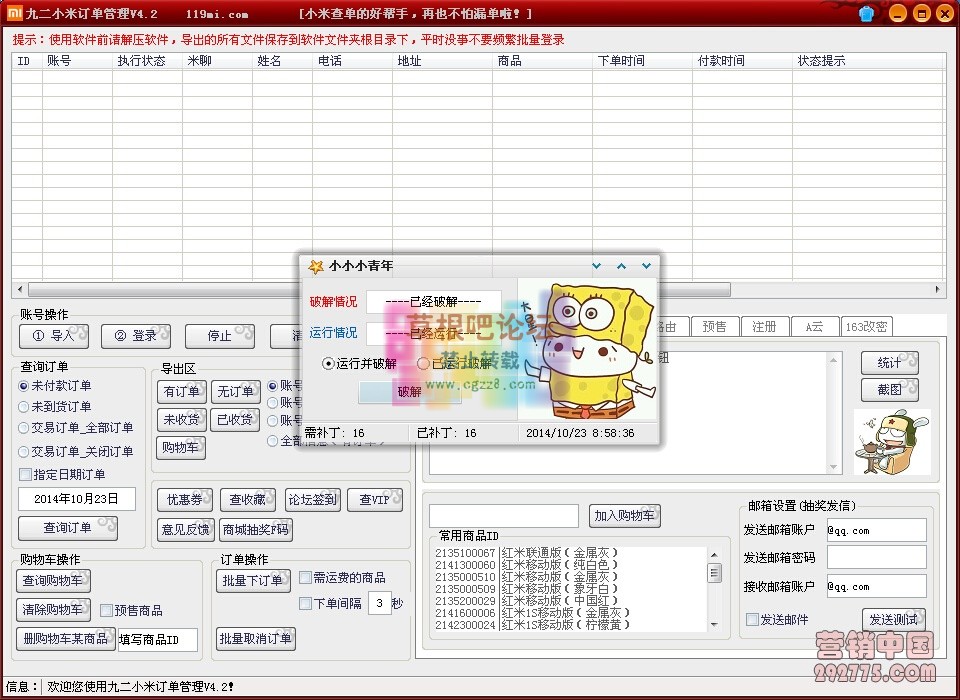
Task: Focus the 发送邮箱密码 input field
Action: click(876, 558)
